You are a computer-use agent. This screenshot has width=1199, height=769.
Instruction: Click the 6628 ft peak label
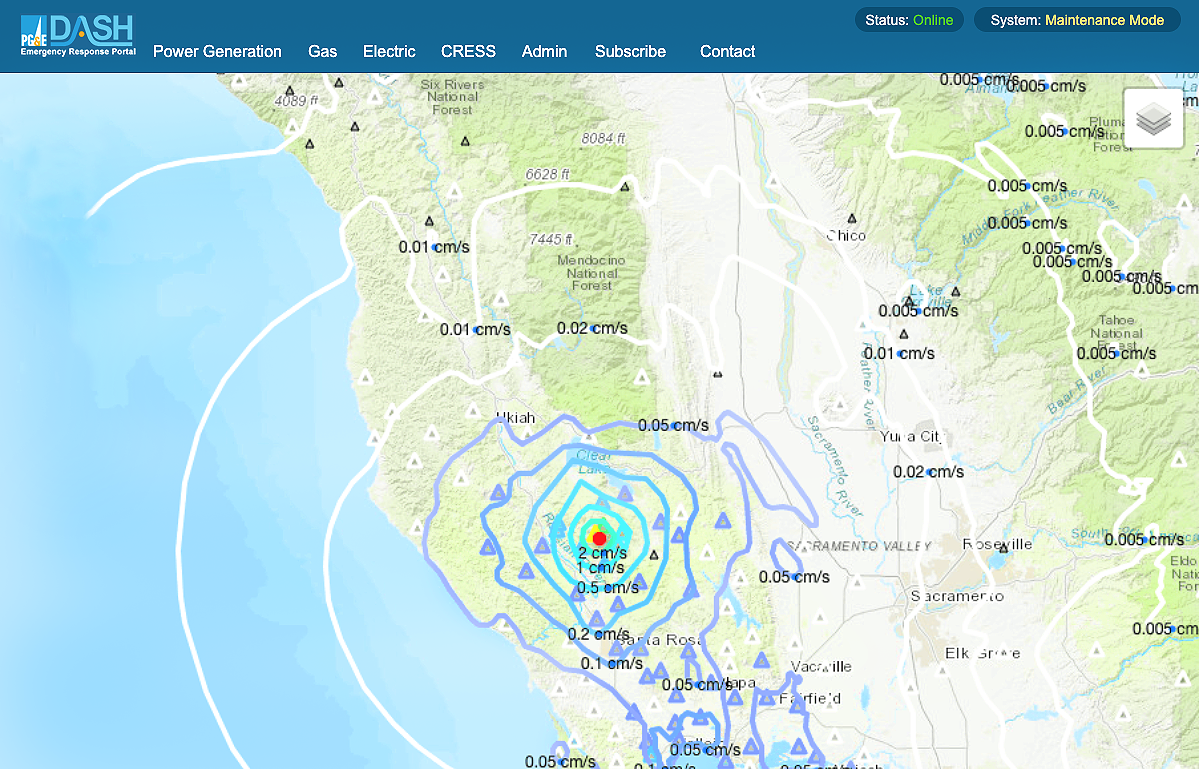click(548, 174)
